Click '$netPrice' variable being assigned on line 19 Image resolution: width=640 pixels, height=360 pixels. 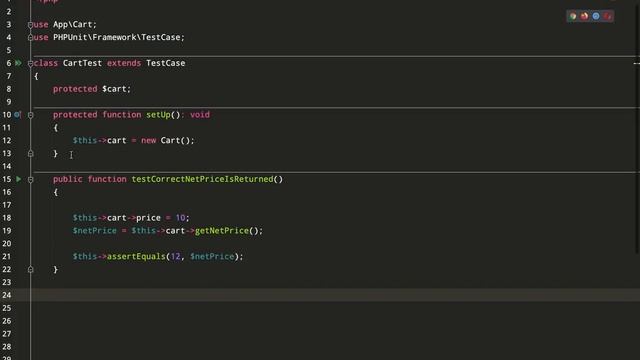pyautogui.click(x=95, y=231)
